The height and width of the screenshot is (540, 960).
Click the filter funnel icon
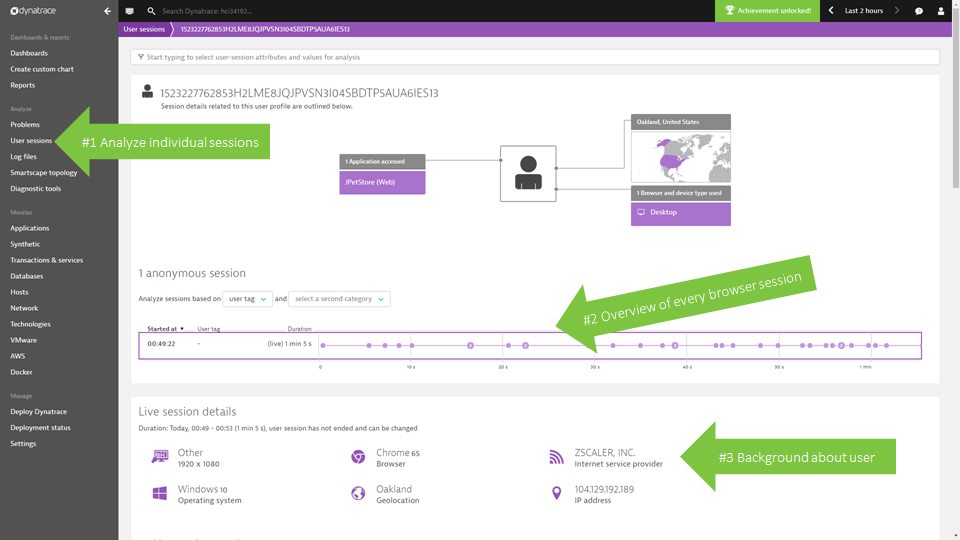click(x=141, y=57)
